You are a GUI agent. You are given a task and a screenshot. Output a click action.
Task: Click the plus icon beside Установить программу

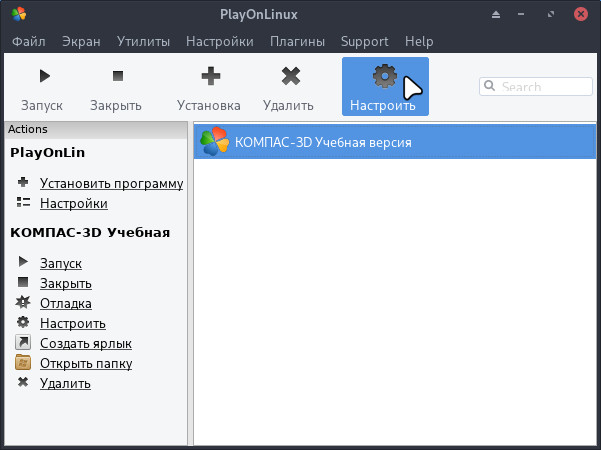[23, 182]
